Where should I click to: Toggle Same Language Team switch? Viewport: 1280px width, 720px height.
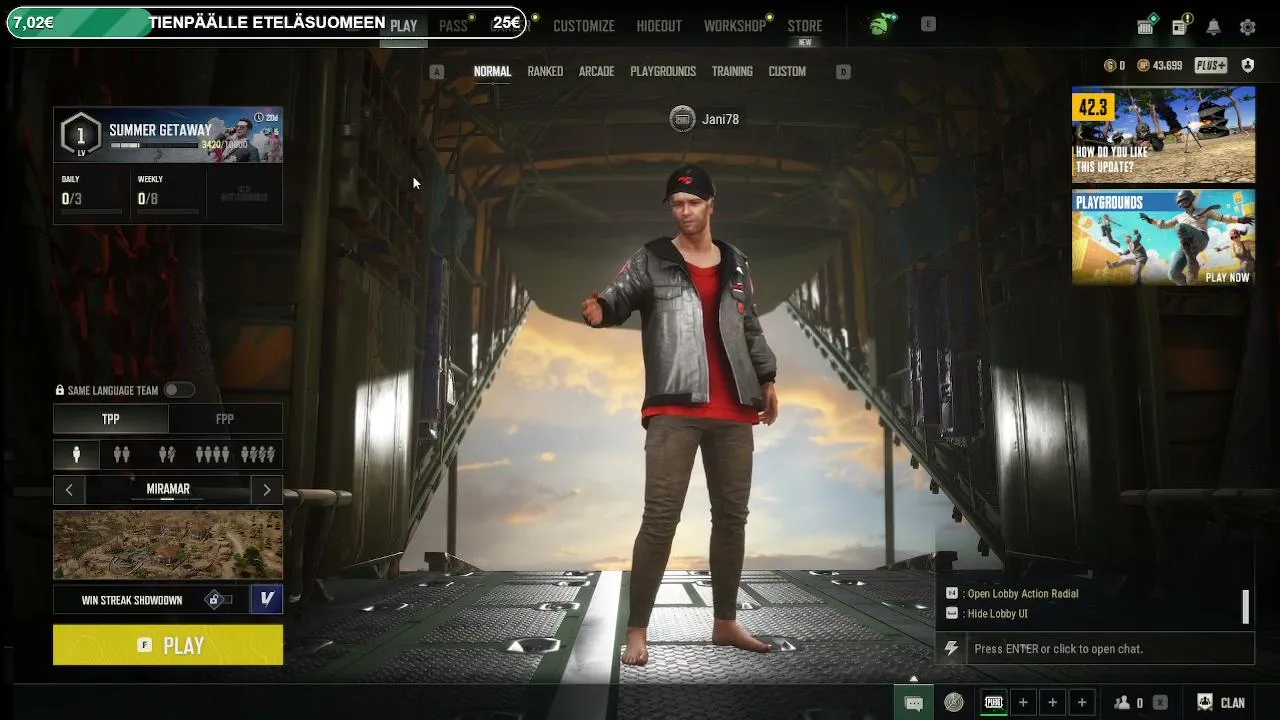click(x=179, y=390)
